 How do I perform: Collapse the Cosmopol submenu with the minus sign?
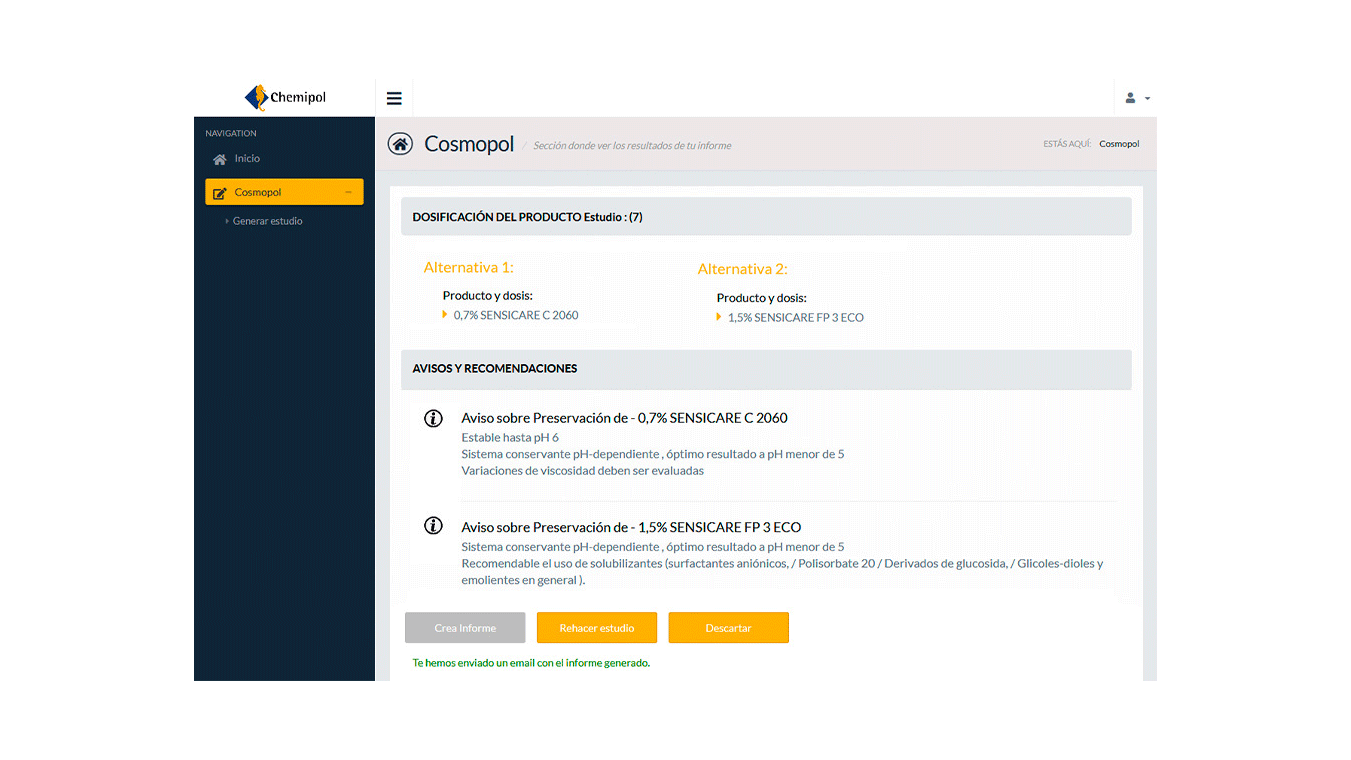(x=348, y=191)
